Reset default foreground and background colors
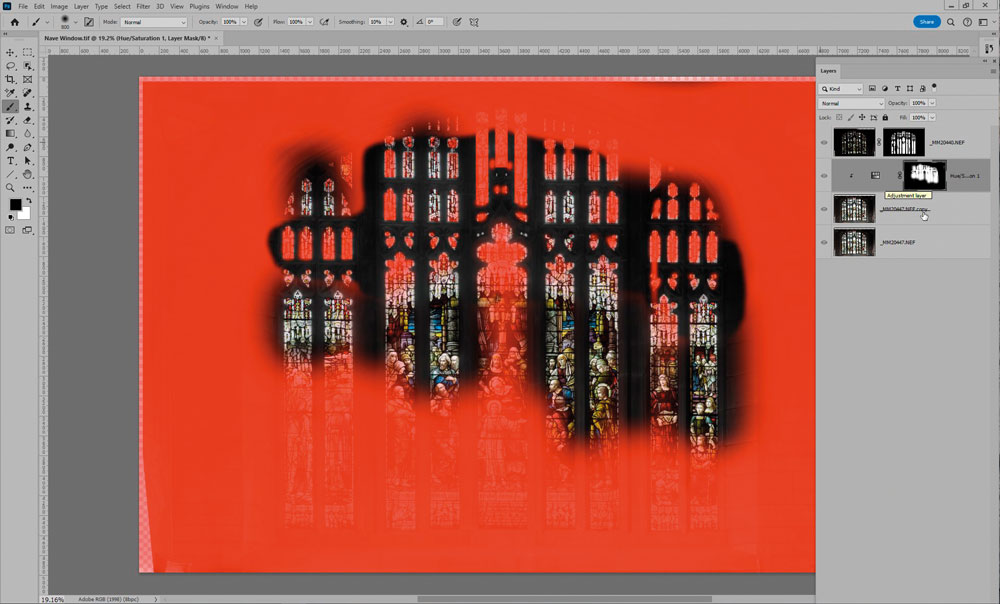 pos(11,217)
